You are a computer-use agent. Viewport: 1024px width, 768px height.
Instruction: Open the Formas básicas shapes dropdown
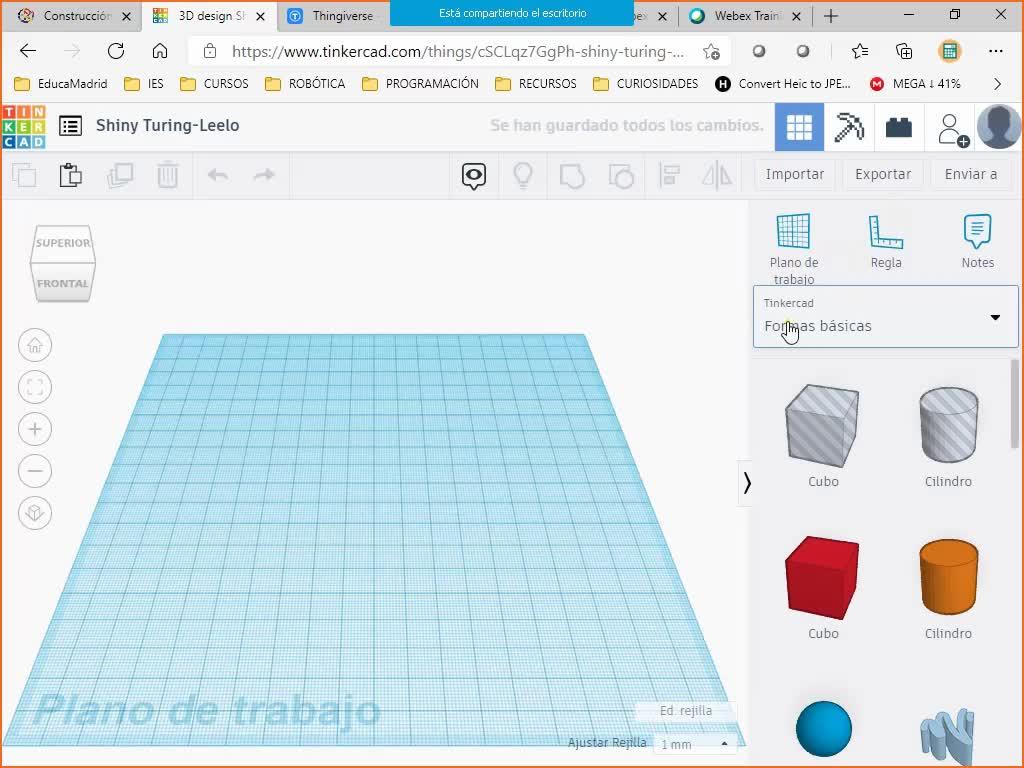886,316
